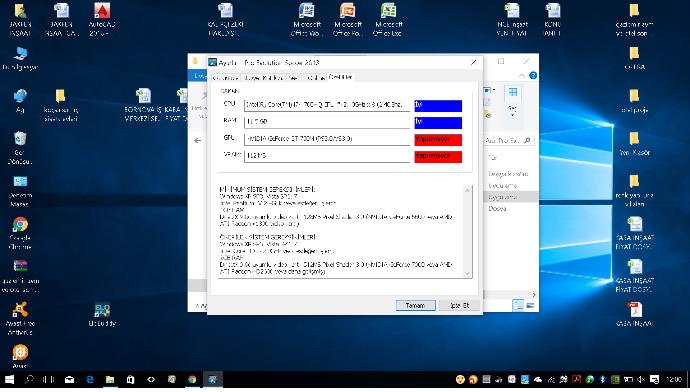Launch Microsoft Office PowerPoint desktop shortcut
The height and width of the screenshot is (392, 690).
click(348, 19)
